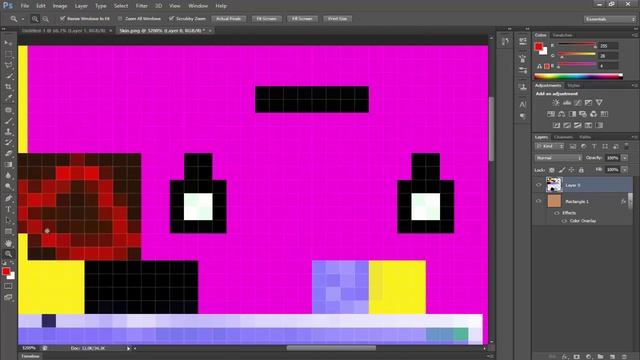Viewport: 640px width, 360px height.
Task: Click the Print Size button
Action: click(x=338, y=19)
